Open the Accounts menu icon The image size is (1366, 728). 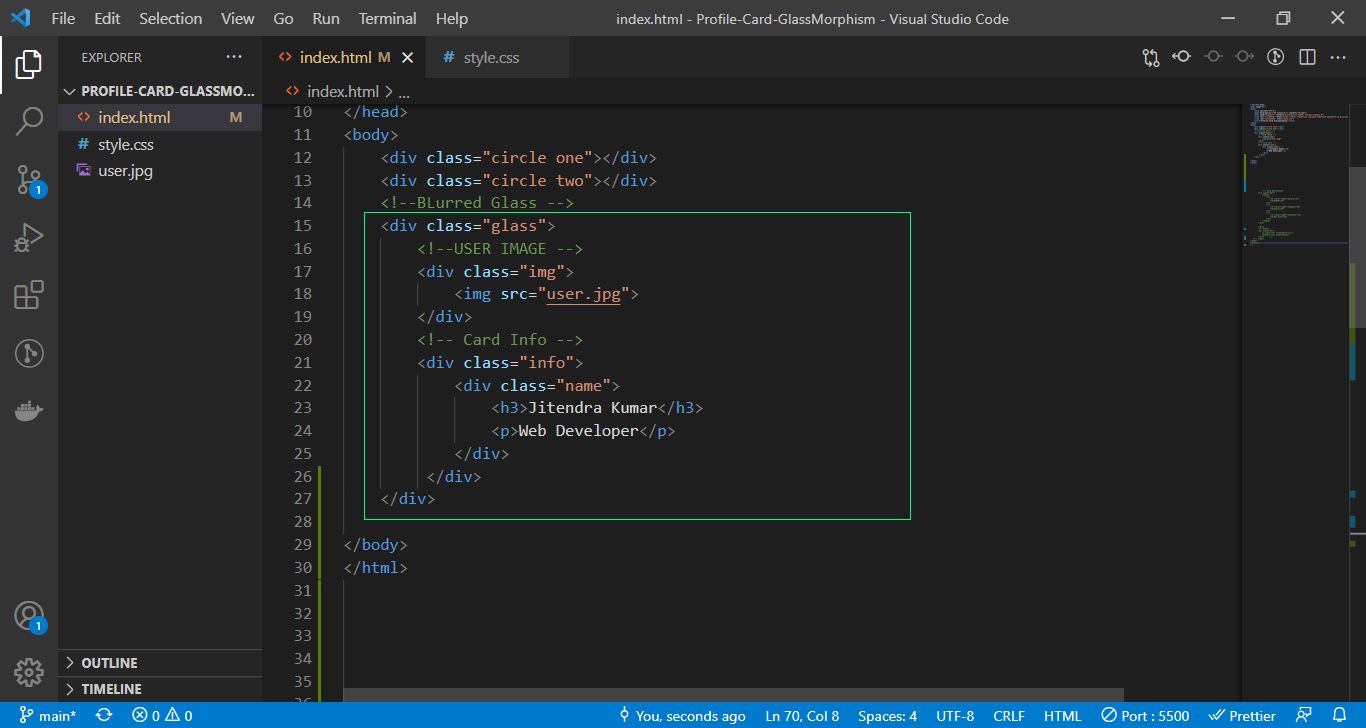(x=29, y=616)
